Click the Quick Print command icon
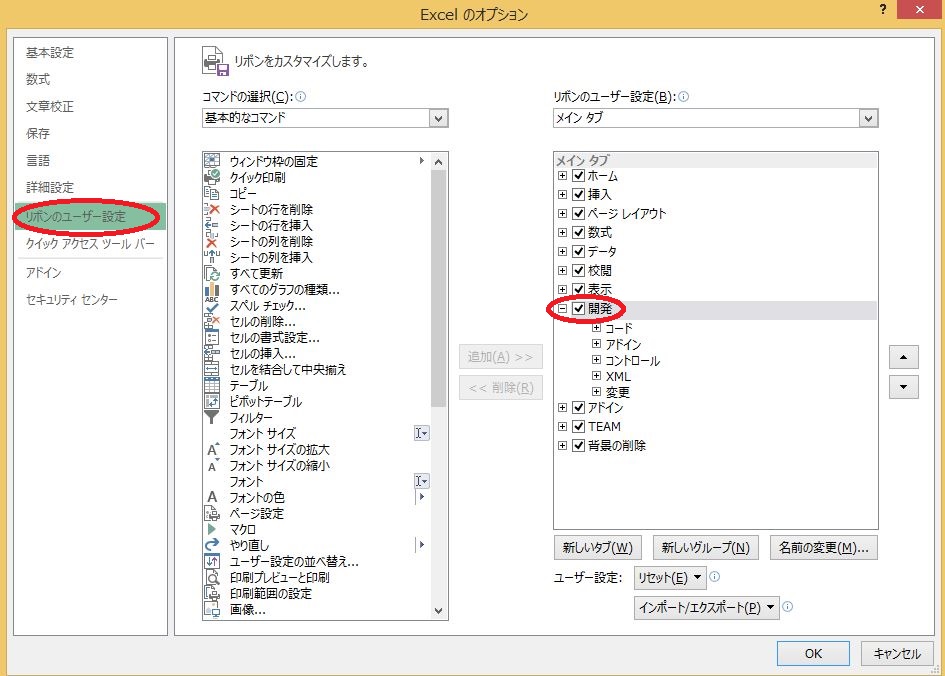This screenshot has width=945, height=676. (212, 177)
